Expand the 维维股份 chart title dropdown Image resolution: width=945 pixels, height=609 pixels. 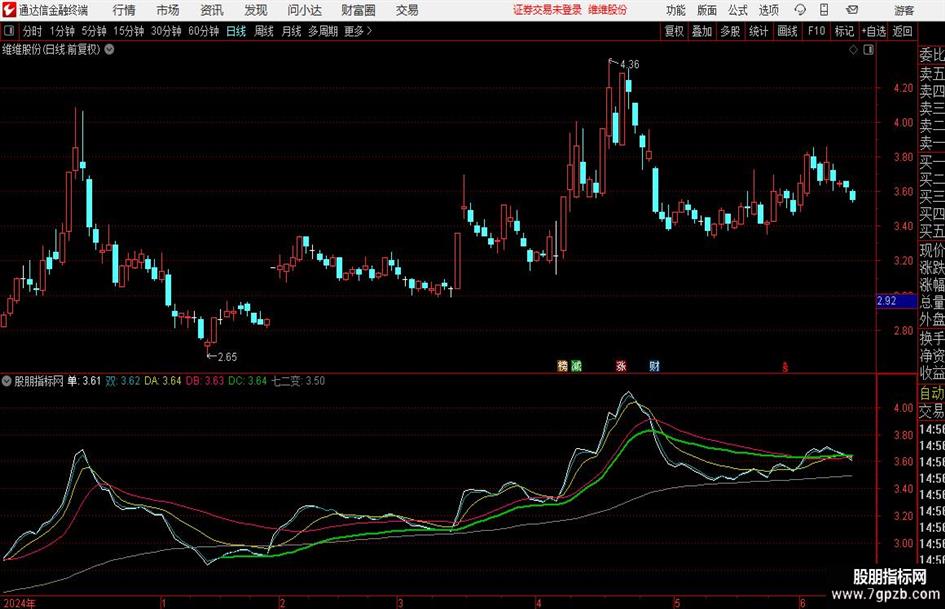coord(109,49)
